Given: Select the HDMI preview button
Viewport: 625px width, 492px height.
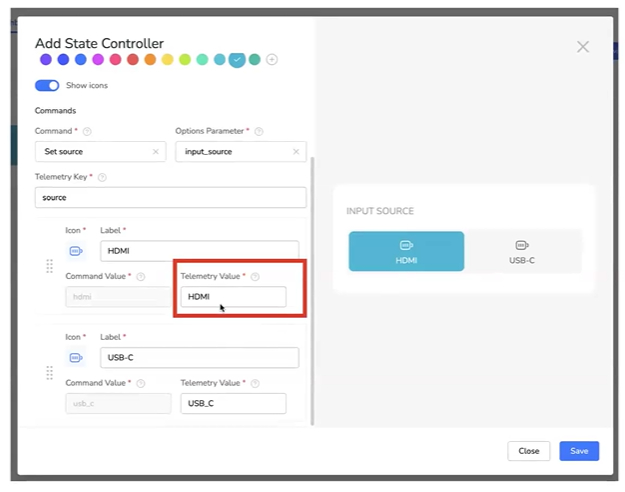Looking at the screenshot, I should (406, 252).
